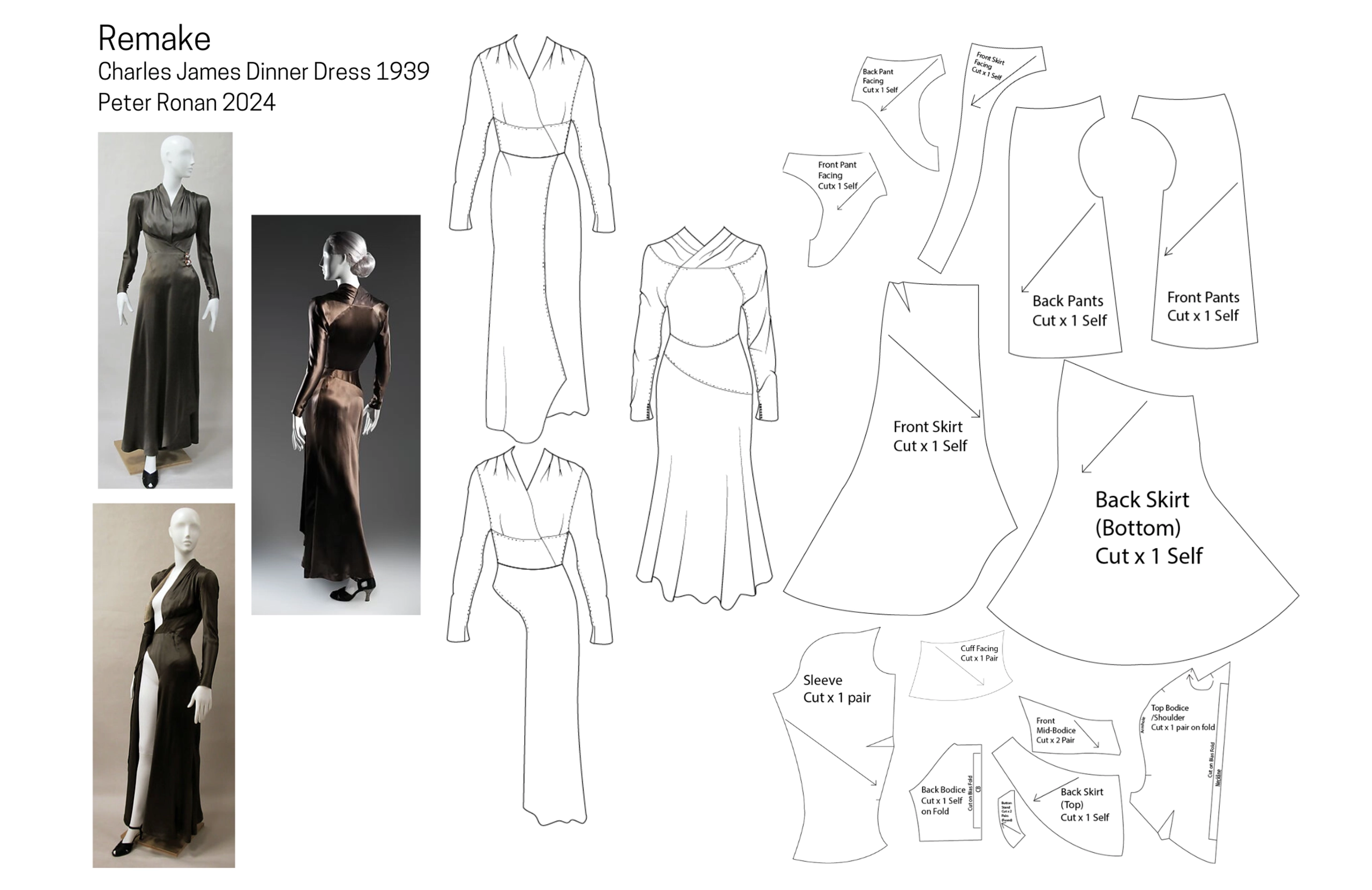Click the Front Skirt Cut x 1 Self label

[x=929, y=436]
